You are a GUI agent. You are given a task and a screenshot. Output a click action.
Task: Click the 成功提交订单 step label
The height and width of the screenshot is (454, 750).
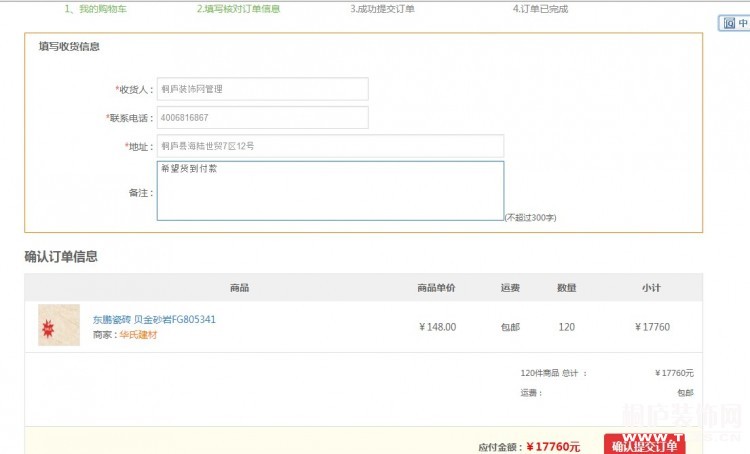[382, 9]
